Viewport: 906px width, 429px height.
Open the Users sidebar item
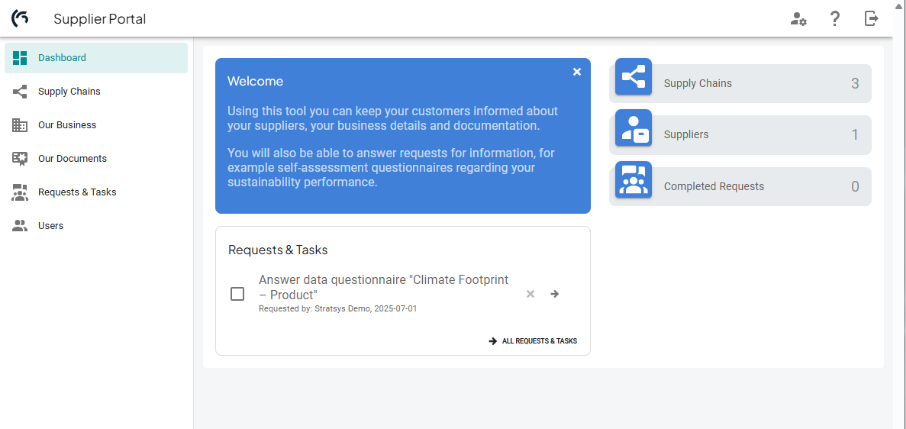[50, 226]
